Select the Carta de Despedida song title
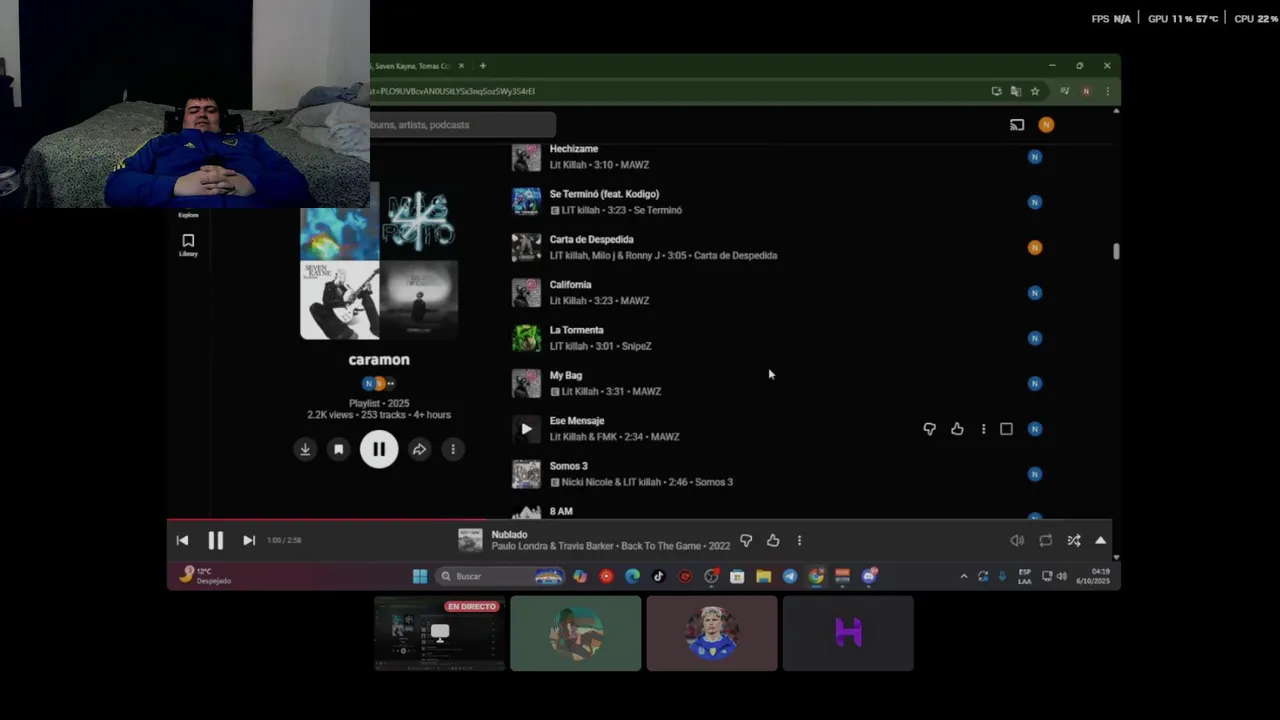This screenshot has width=1280, height=720. tap(591, 239)
